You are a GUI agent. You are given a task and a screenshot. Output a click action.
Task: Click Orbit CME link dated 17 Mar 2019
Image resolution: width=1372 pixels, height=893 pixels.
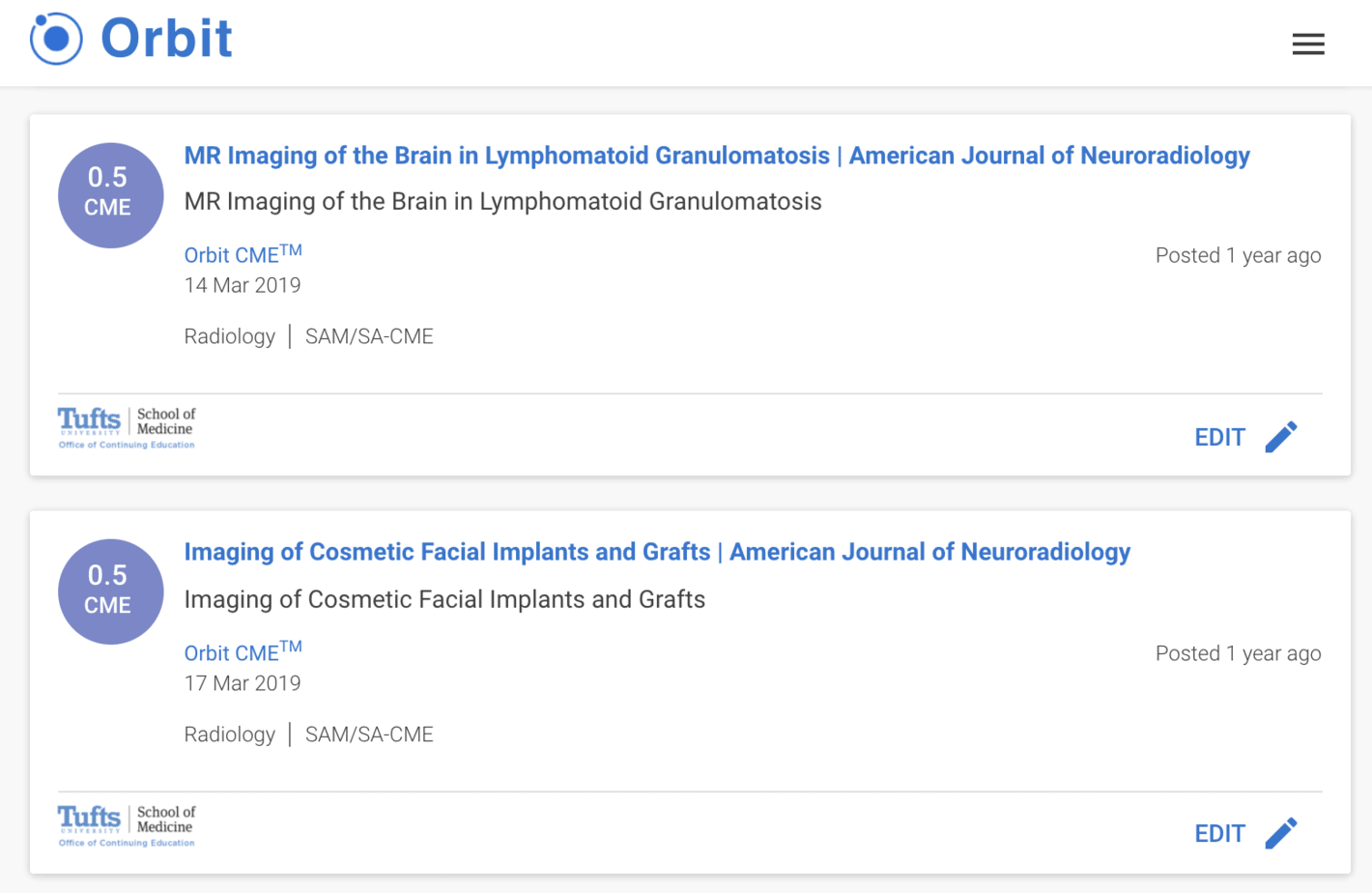tap(243, 651)
